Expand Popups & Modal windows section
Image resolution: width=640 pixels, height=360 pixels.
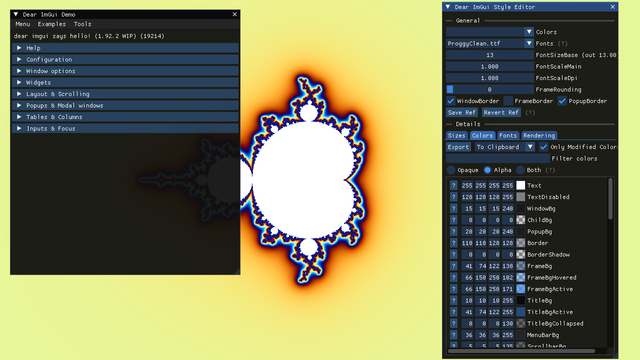tap(125, 105)
